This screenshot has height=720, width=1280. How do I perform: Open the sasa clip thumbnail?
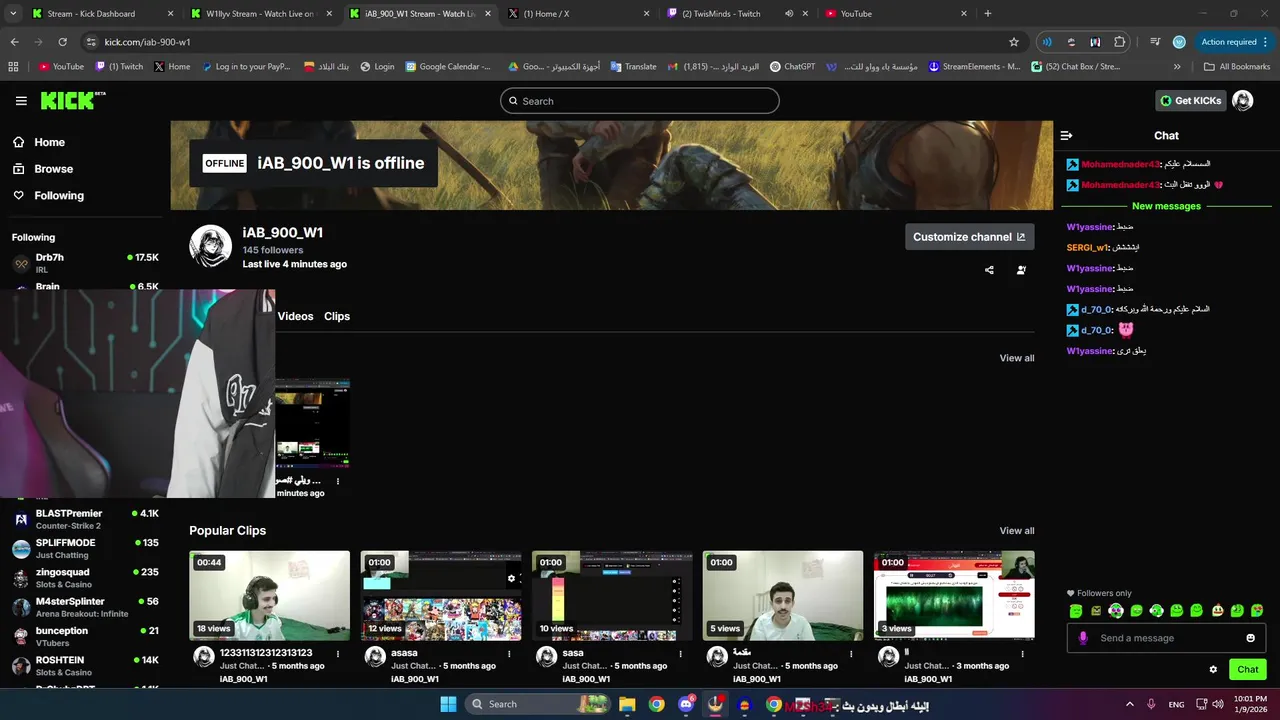tap(612, 596)
